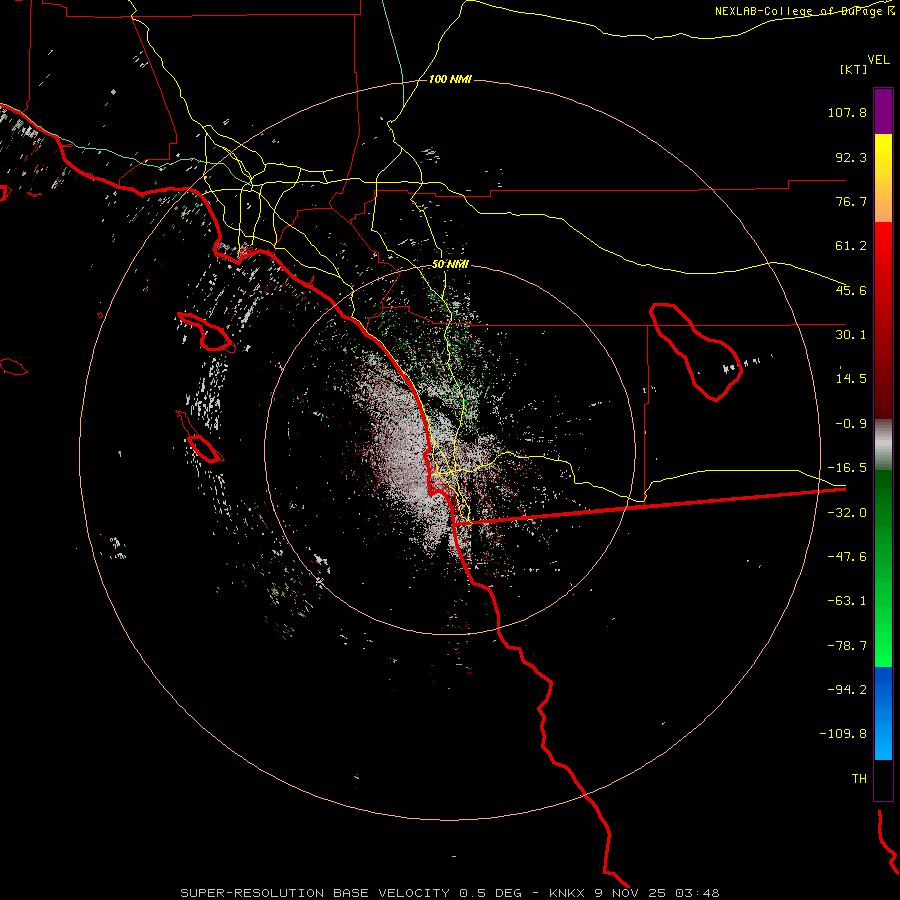Click the -47.6 velocity scale value
Image resolution: width=900 pixels, height=900 pixels.
click(x=847, y=557)
